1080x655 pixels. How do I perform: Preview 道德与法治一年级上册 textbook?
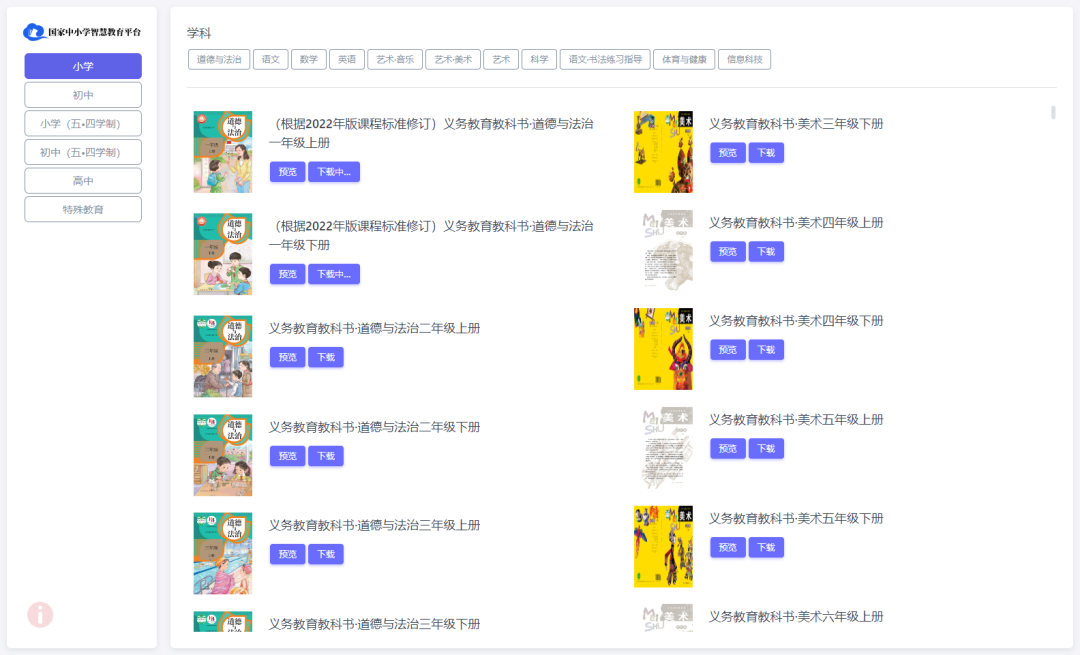287,171
